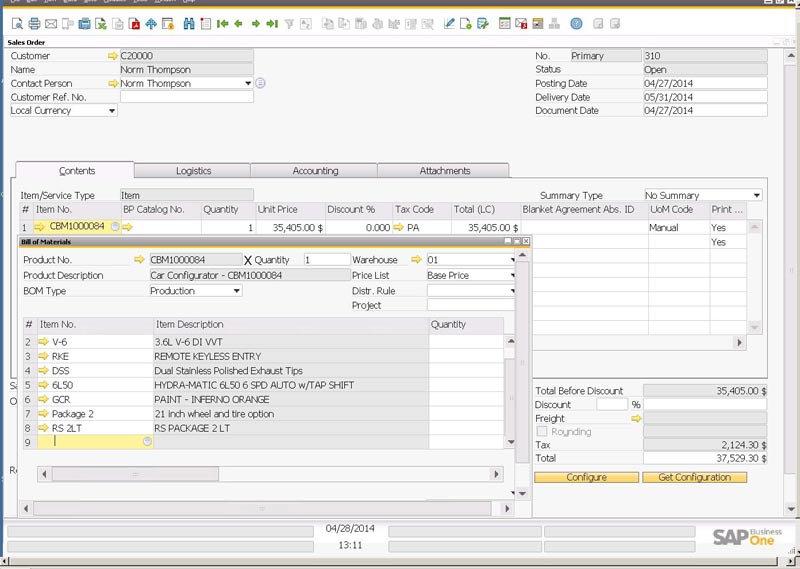Click the Get Configuration button
Image resolution: width=800 pixels, height=569 pixels.
pyautogui.click(x=694, y=477)
